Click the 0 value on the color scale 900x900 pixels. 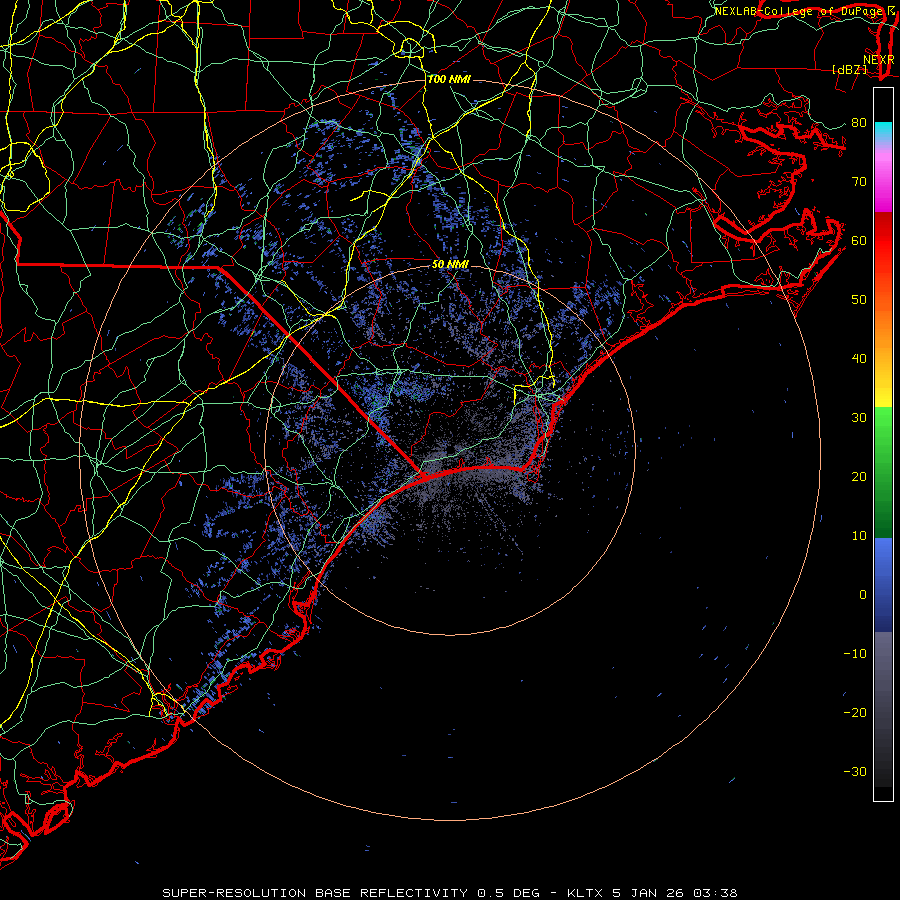[863, 595]
